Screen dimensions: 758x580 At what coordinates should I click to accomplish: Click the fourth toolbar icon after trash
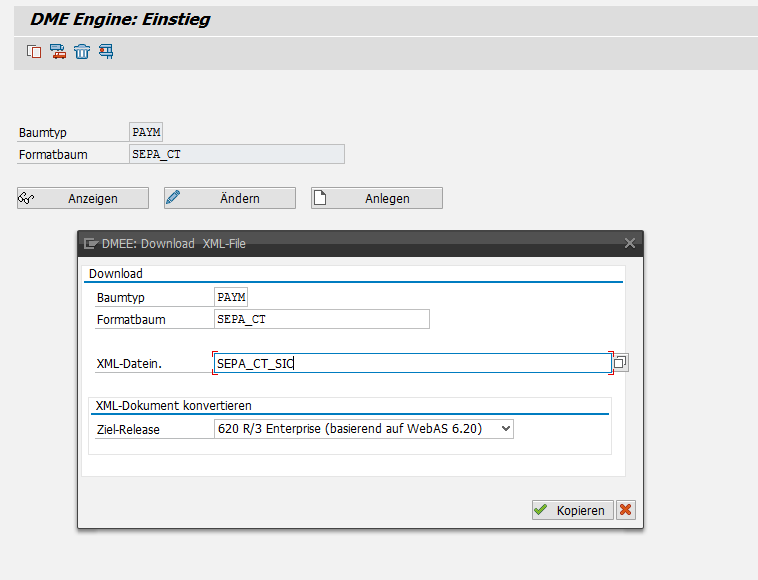[106, 52]
